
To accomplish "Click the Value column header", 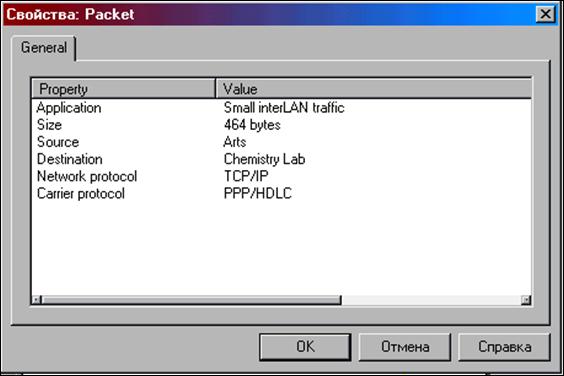I will click(374, 89).
